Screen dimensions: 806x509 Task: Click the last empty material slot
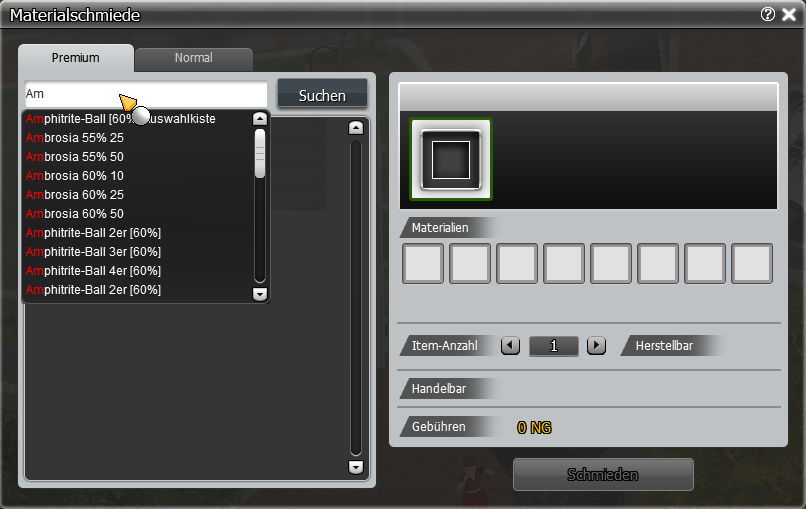[x=752, y=263]
